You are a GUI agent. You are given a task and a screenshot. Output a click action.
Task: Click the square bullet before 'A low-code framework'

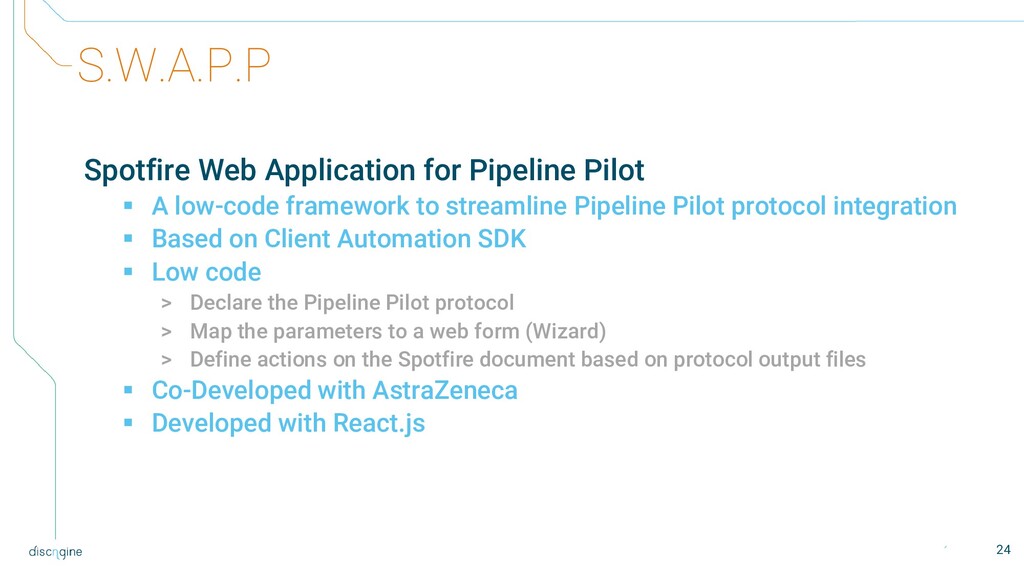tap(128, 208)
